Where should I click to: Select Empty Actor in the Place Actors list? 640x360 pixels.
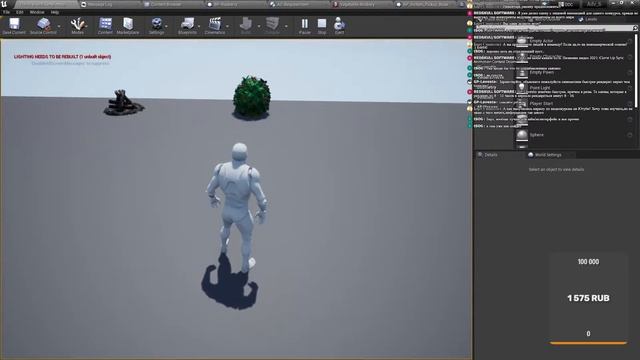573,41
